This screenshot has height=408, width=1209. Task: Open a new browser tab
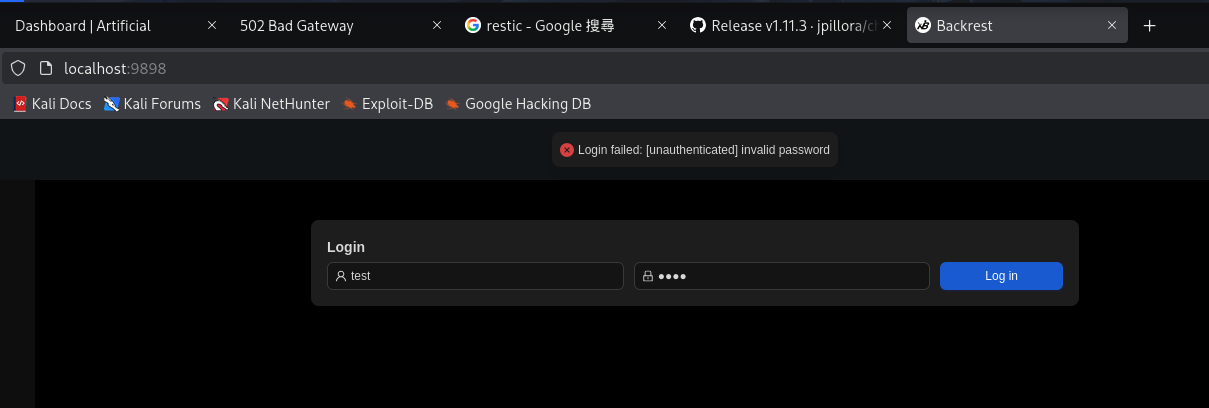tap(1150, 26)
